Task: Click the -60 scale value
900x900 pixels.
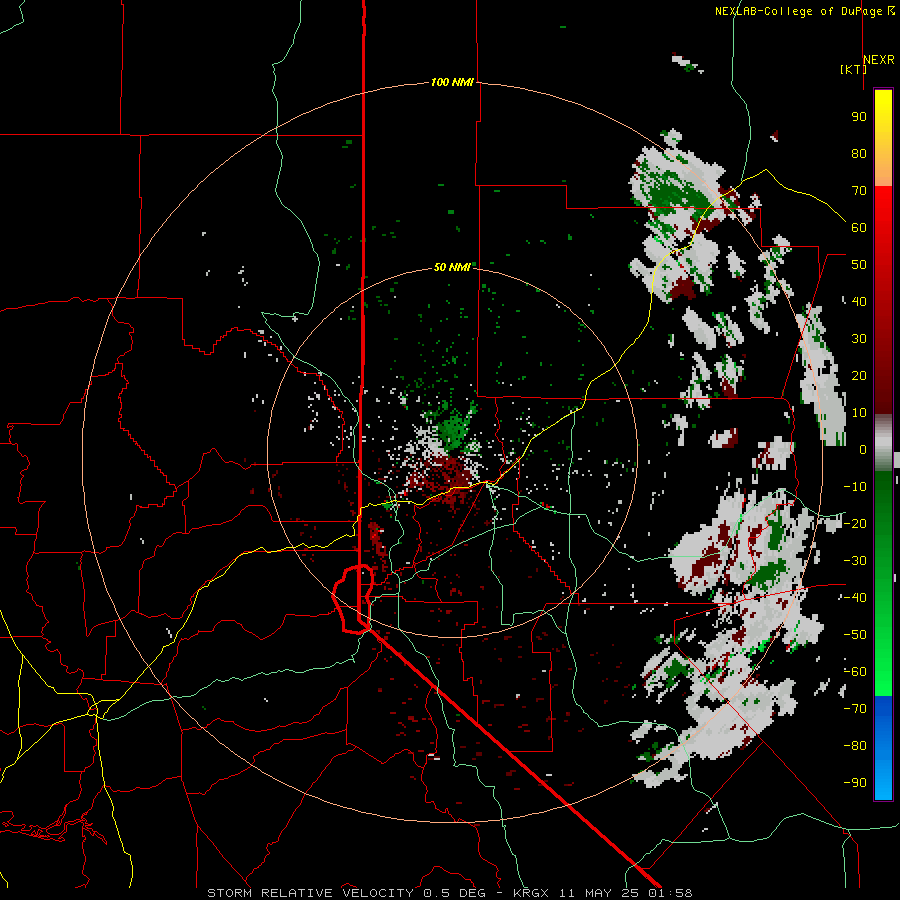Action: point(855,672)
